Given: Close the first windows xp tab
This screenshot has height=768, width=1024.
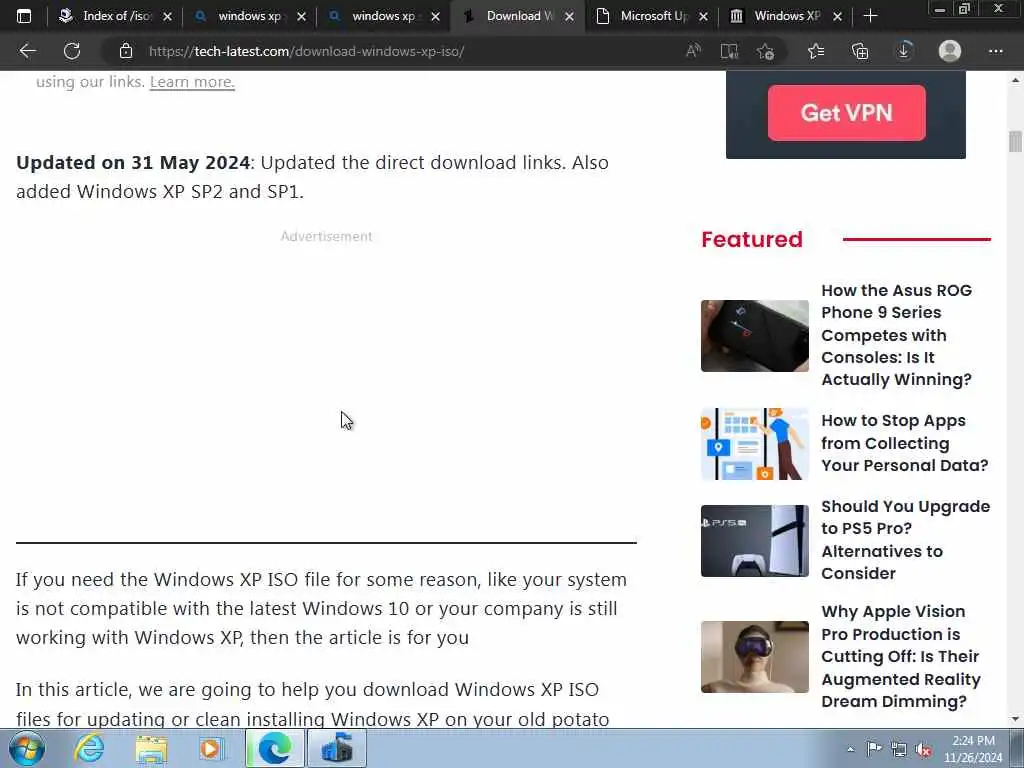Looking at the screenshot, I should (x=301, y=16).
